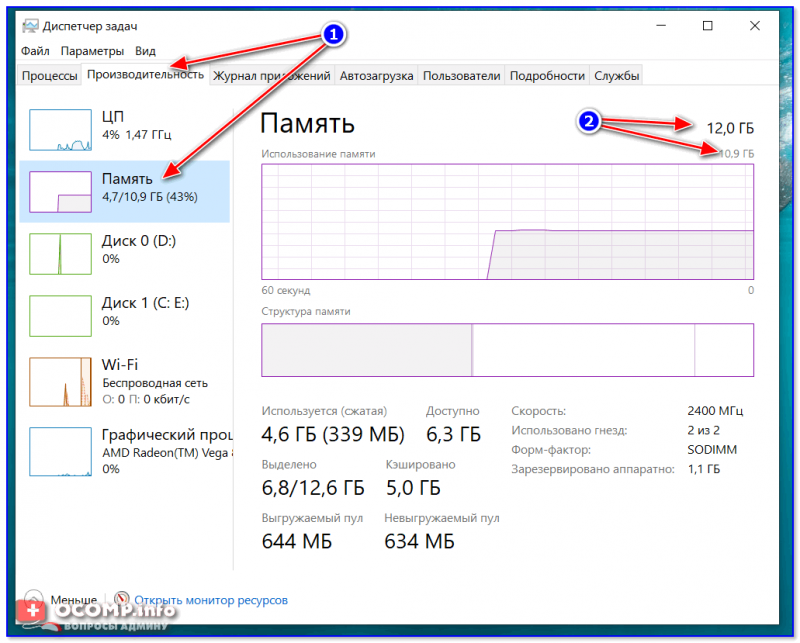Click the Память 4,7/10,9 ГБ (43%) entry text

pos(149,187)
